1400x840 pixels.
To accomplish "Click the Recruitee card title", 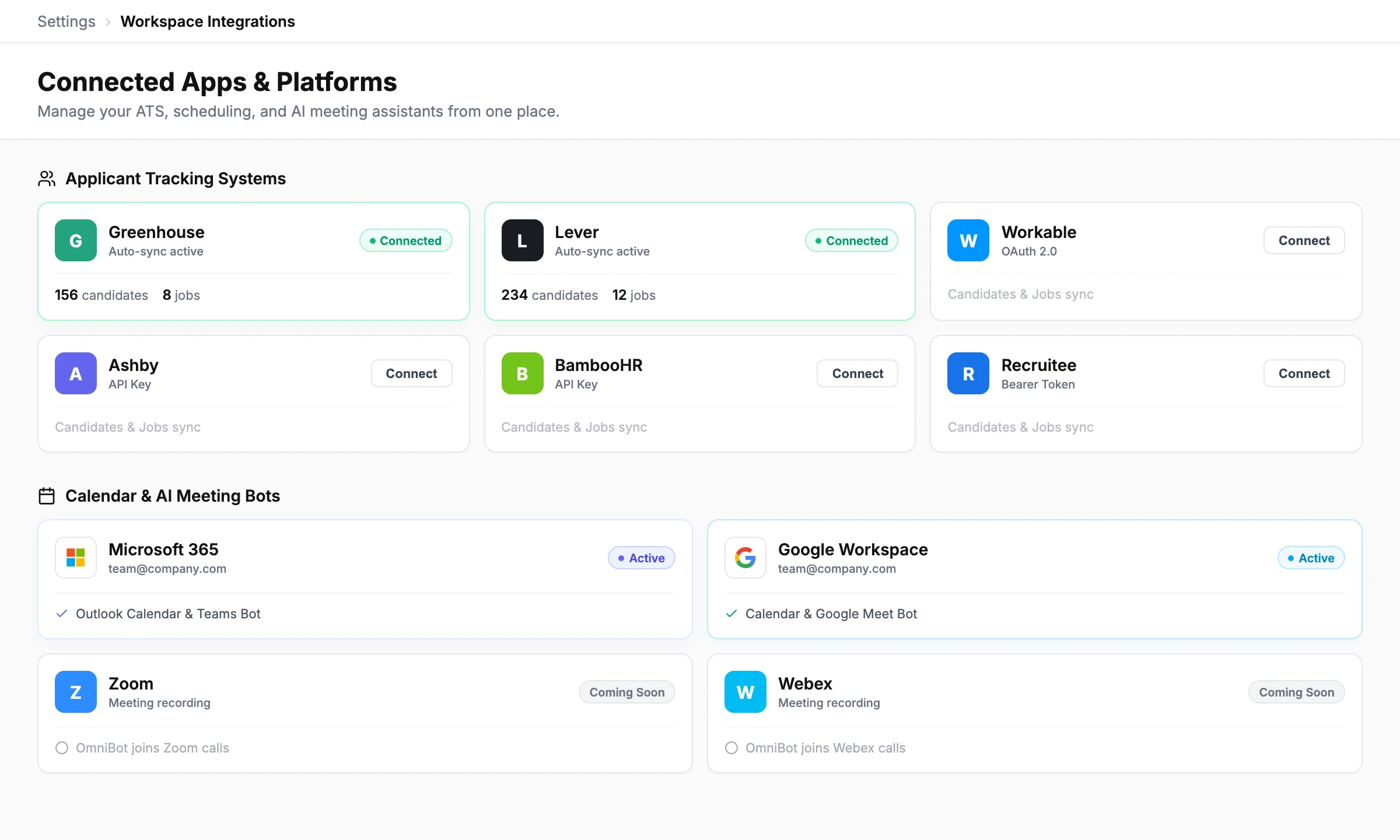I will click(1039, 365).
